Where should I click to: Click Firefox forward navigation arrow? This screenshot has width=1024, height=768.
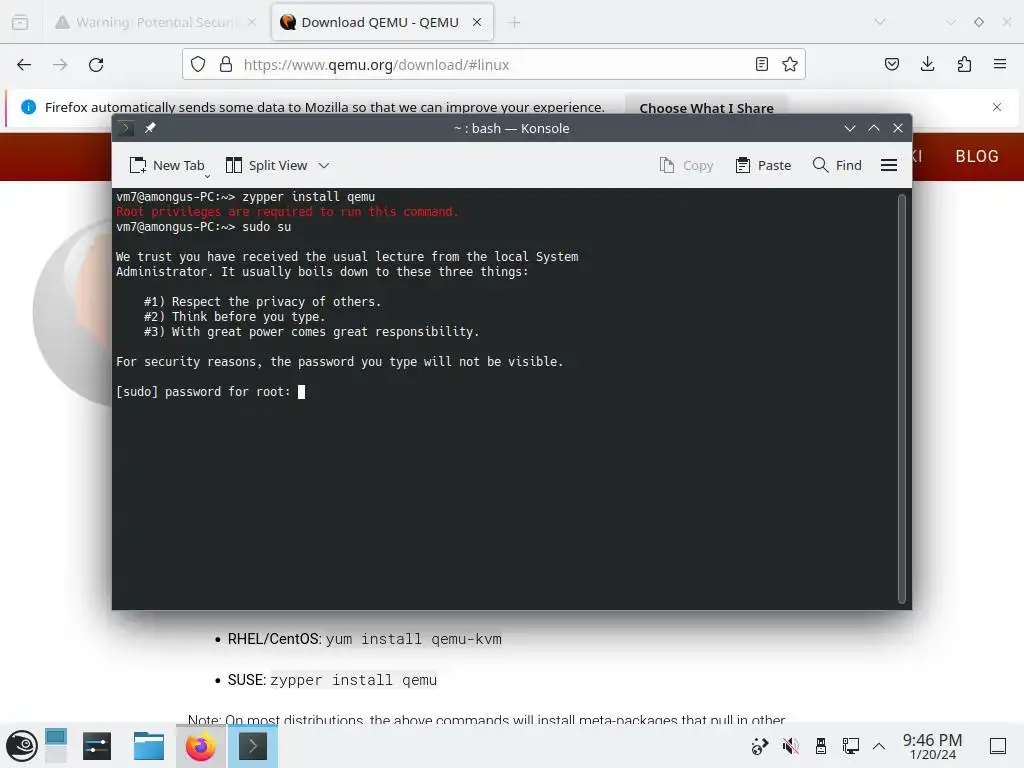(60, 65)
